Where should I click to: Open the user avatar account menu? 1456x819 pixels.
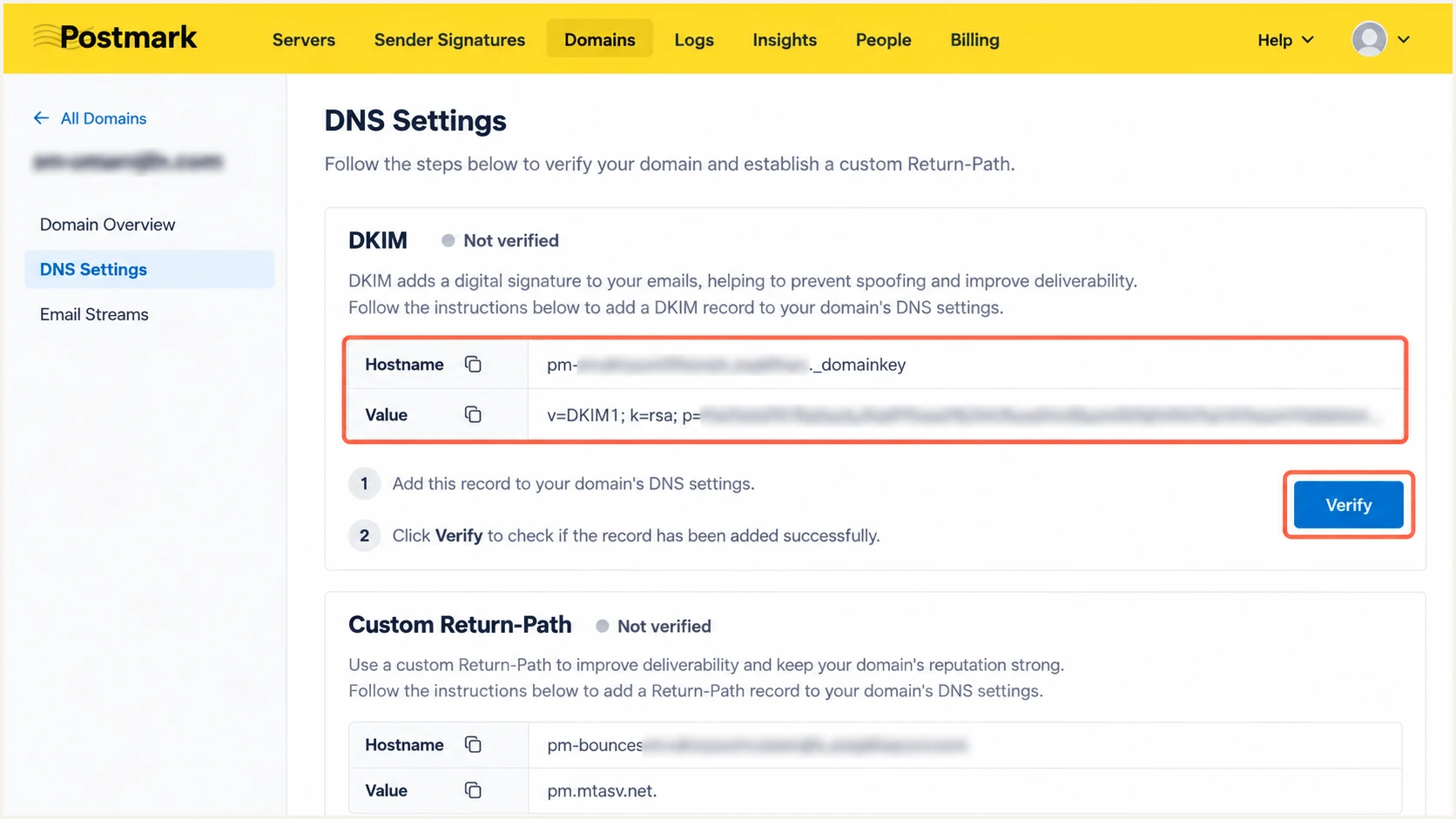pos(1369,39)
